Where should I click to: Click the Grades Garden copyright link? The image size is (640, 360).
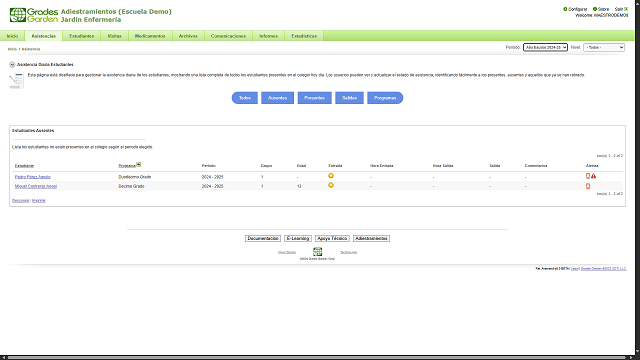coord(603,269)
